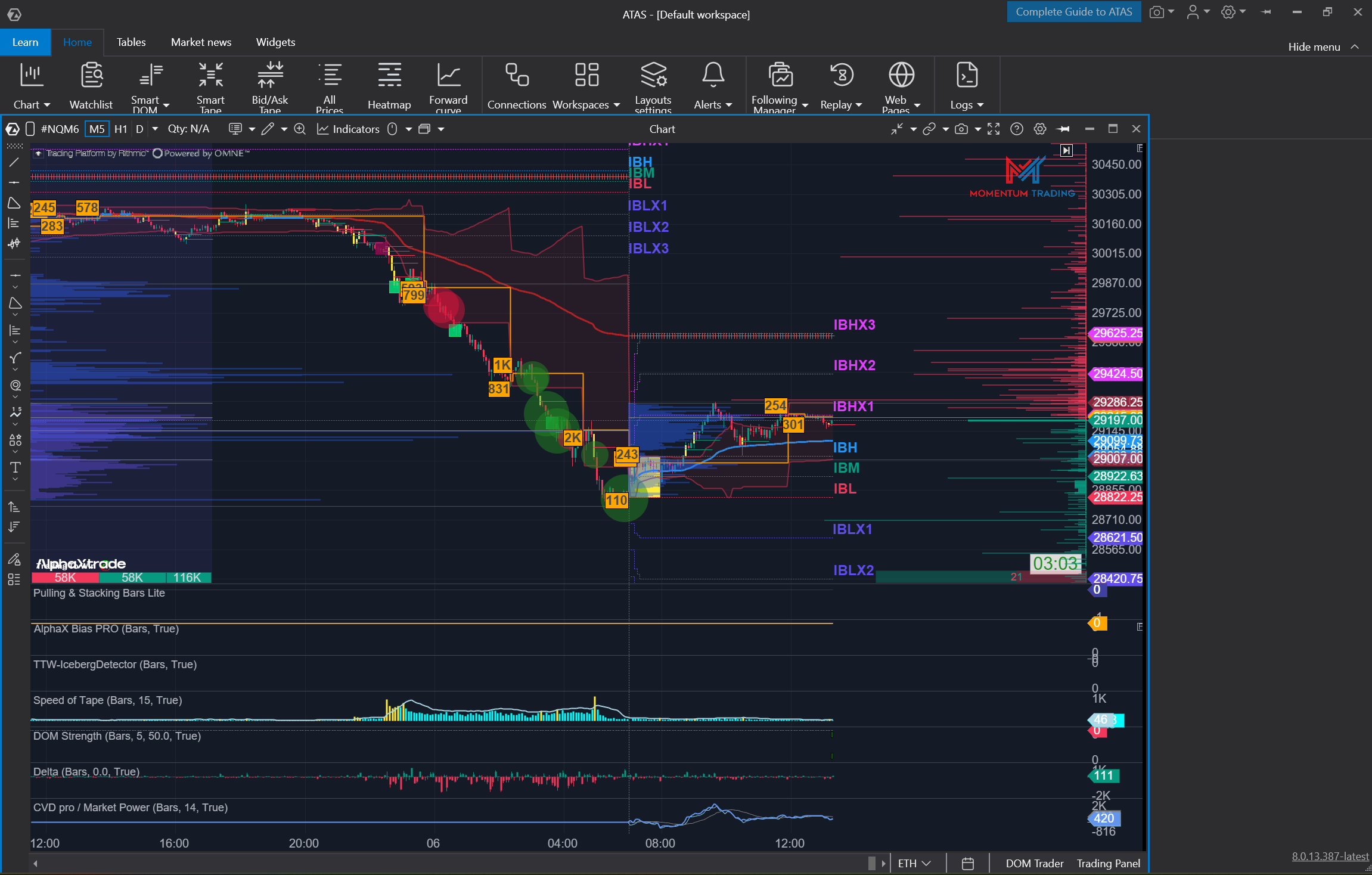Image resolution: width=1372 pixels, height=875 pixels.
Task: Open the ETH session dropdown
Action: click(914, 863)
